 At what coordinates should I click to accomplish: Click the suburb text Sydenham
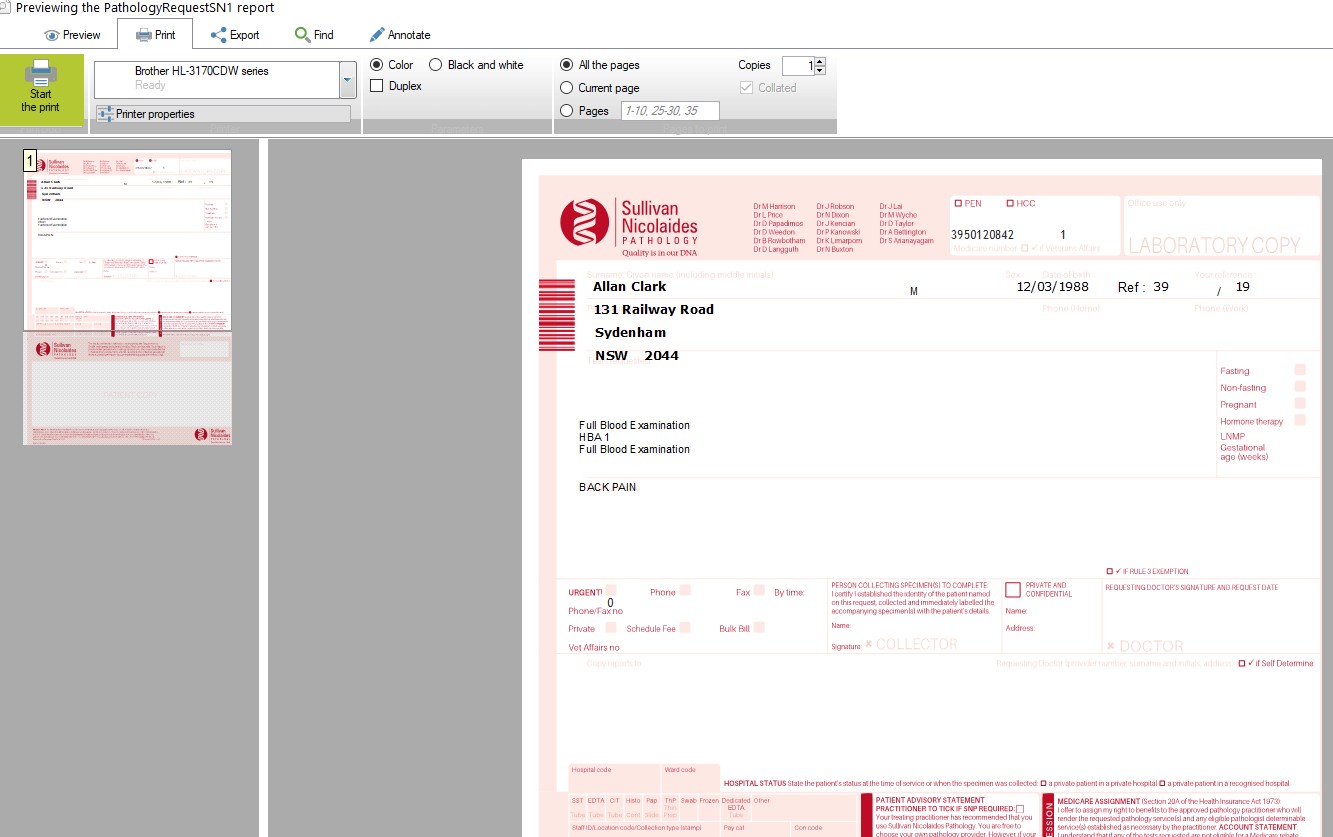(x=630, y=333)
